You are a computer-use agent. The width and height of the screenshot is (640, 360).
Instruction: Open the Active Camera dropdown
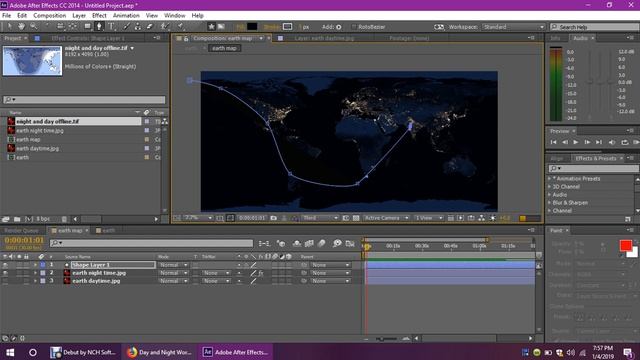(x=386, y=218)
